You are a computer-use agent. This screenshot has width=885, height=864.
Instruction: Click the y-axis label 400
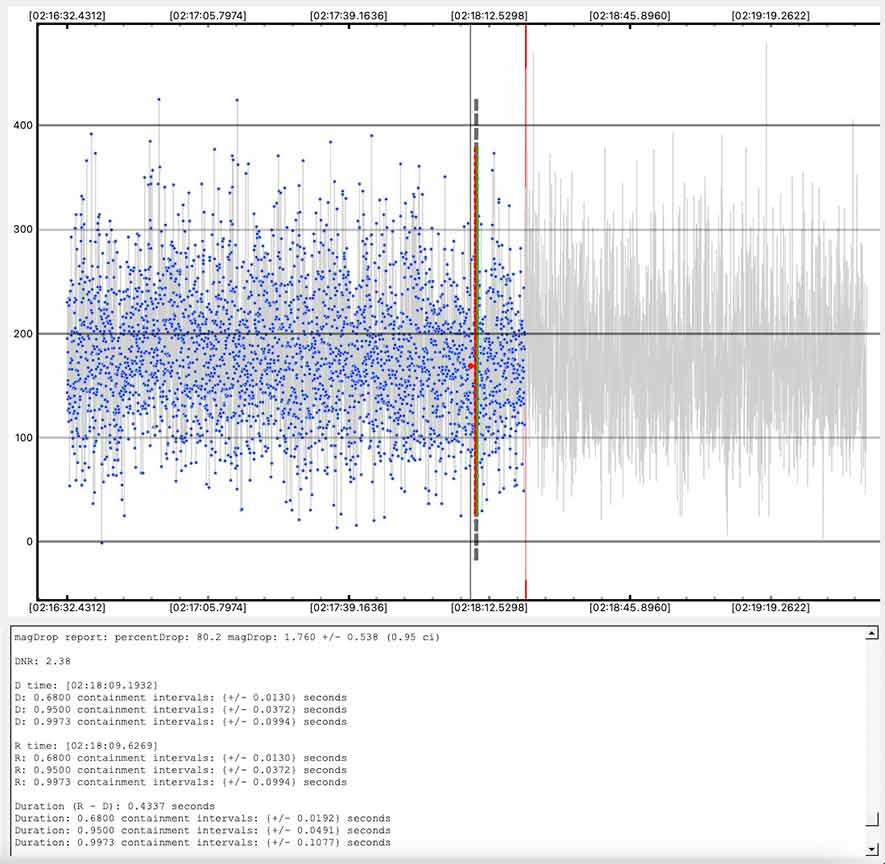(x=23, y=125)
